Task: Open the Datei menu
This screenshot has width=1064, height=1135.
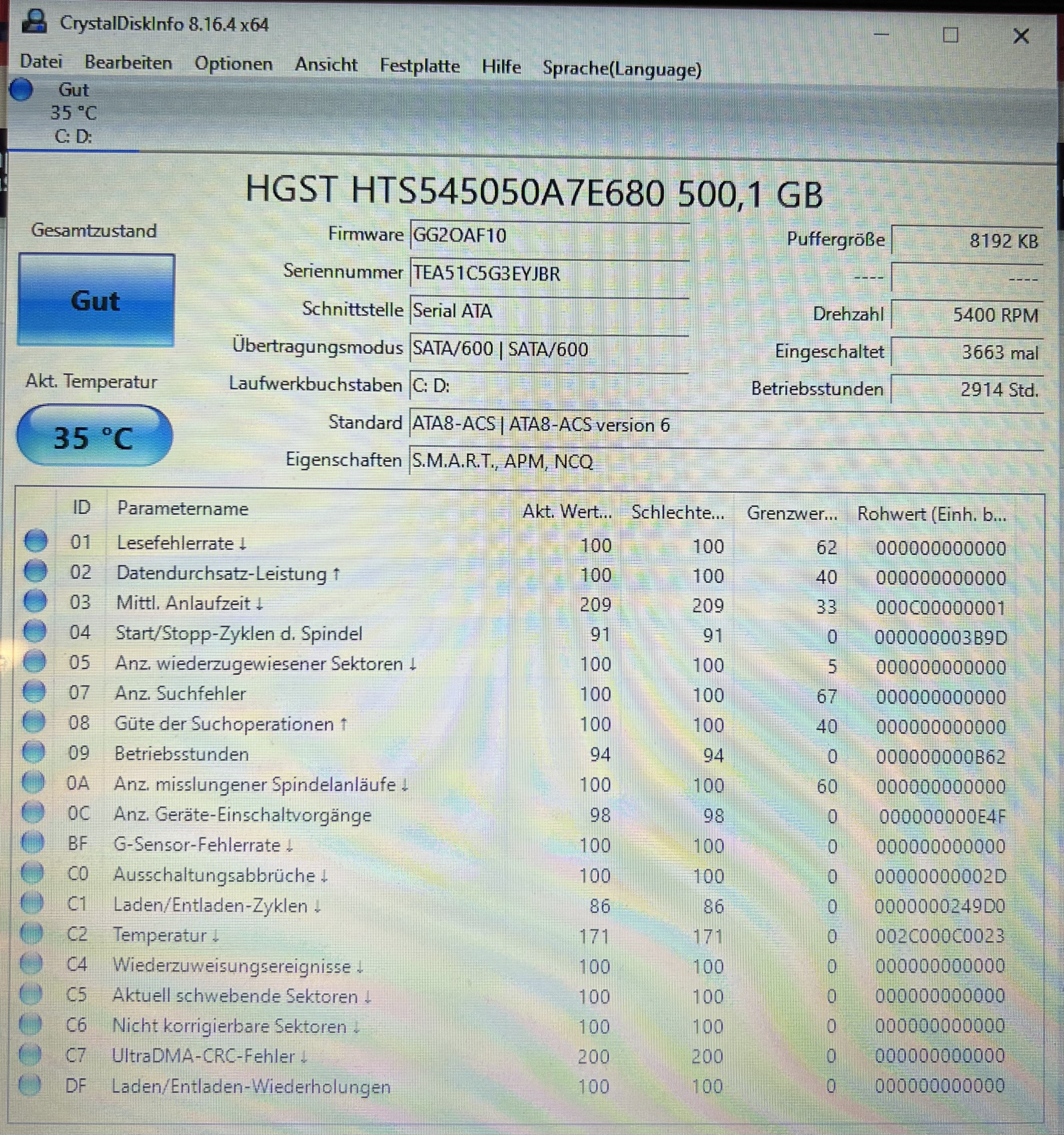Action: pos(41,61)
